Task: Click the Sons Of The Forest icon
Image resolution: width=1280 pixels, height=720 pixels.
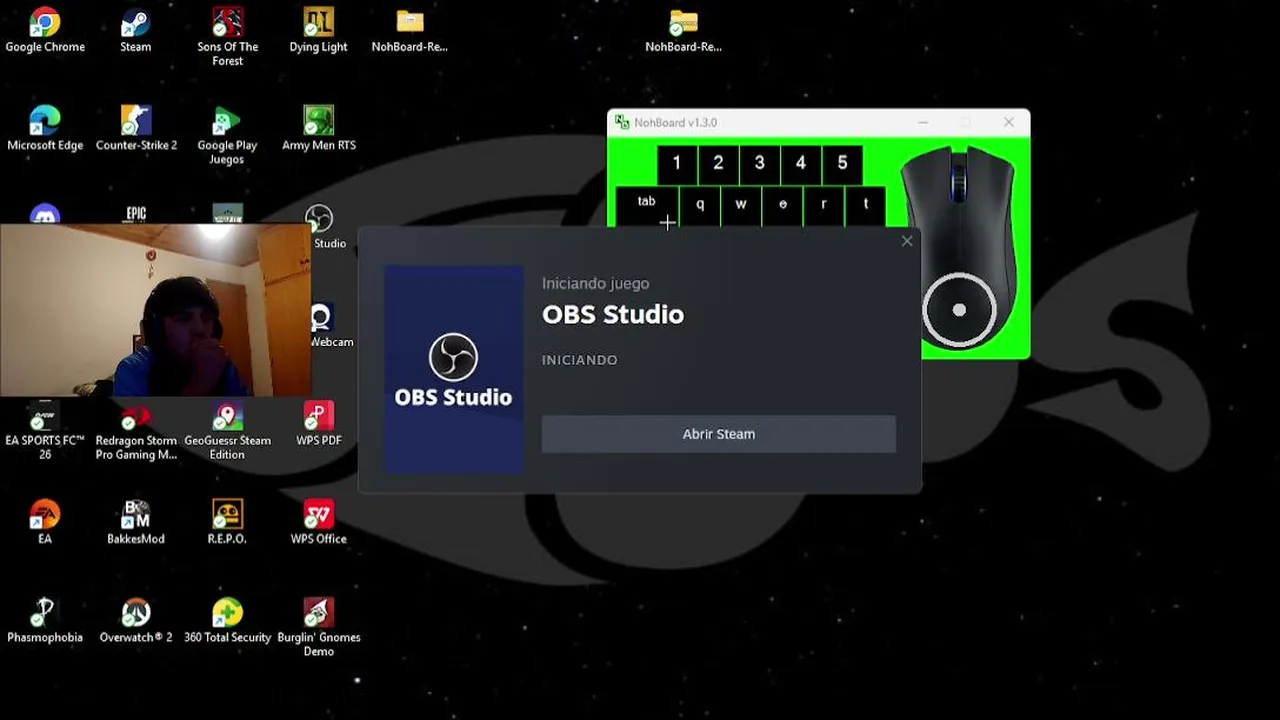Action: (x=227, y=37)
